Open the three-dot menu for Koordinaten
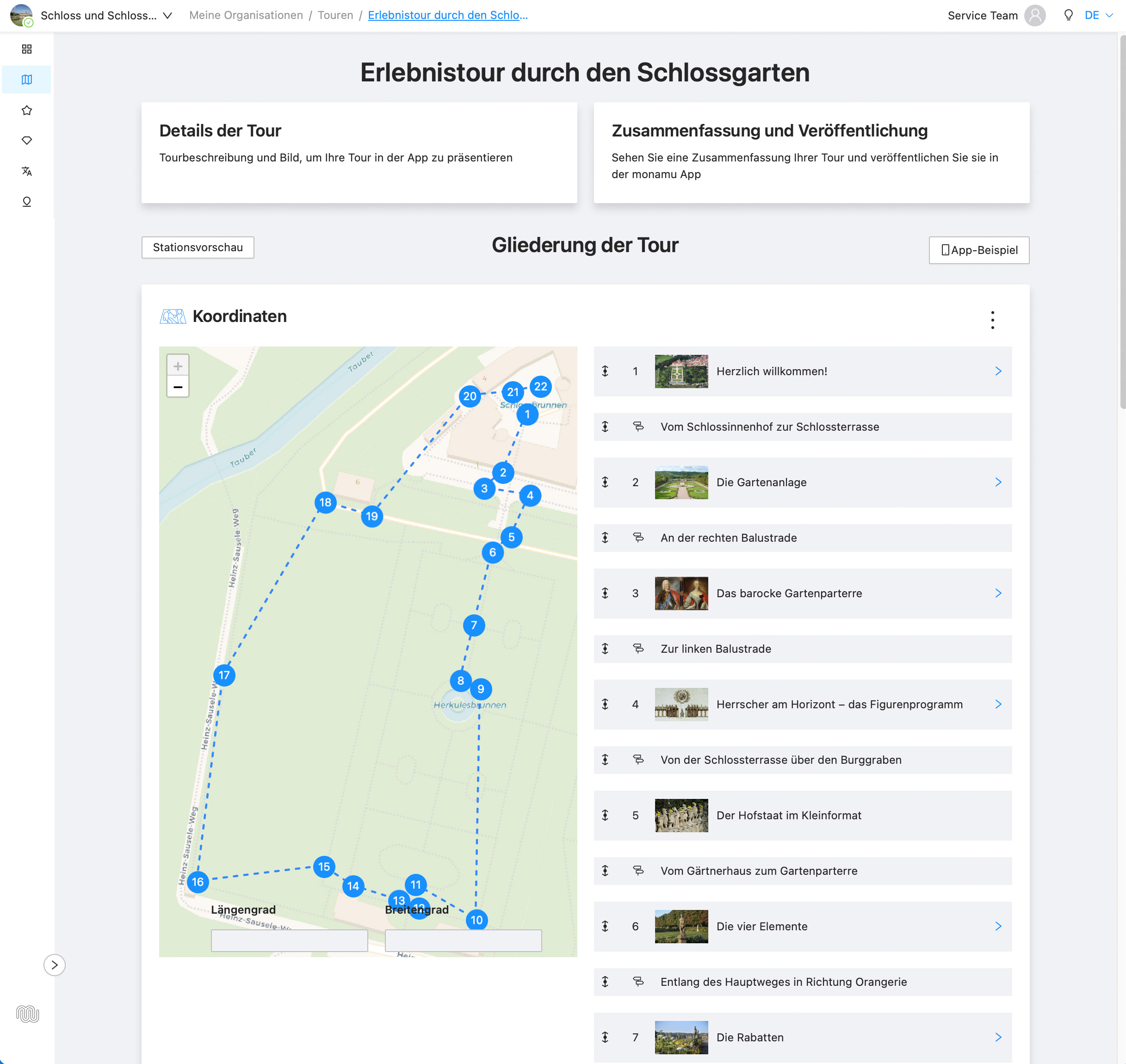1126x1064 pixels. (x=992, y=320)
